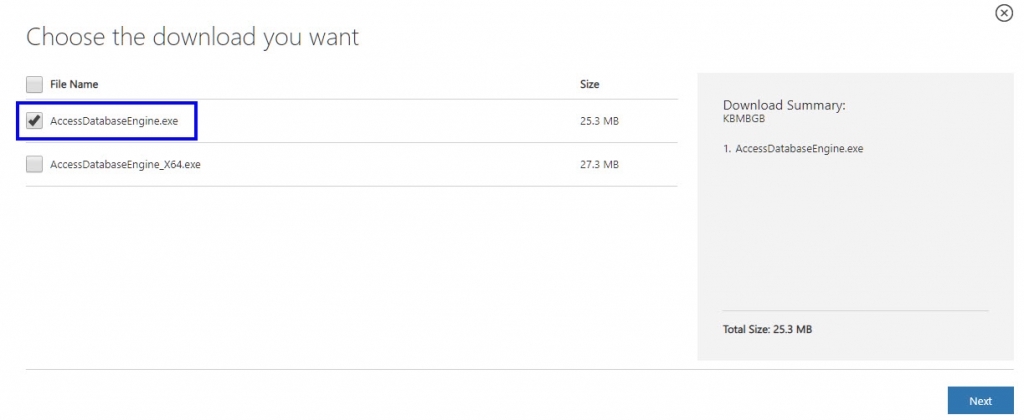Image resolution: width=1024 pixels, height=420 pixels.
Task: Select summary entry 1. AccessDatabaseEngine.exe
Action: click(793, 148)
